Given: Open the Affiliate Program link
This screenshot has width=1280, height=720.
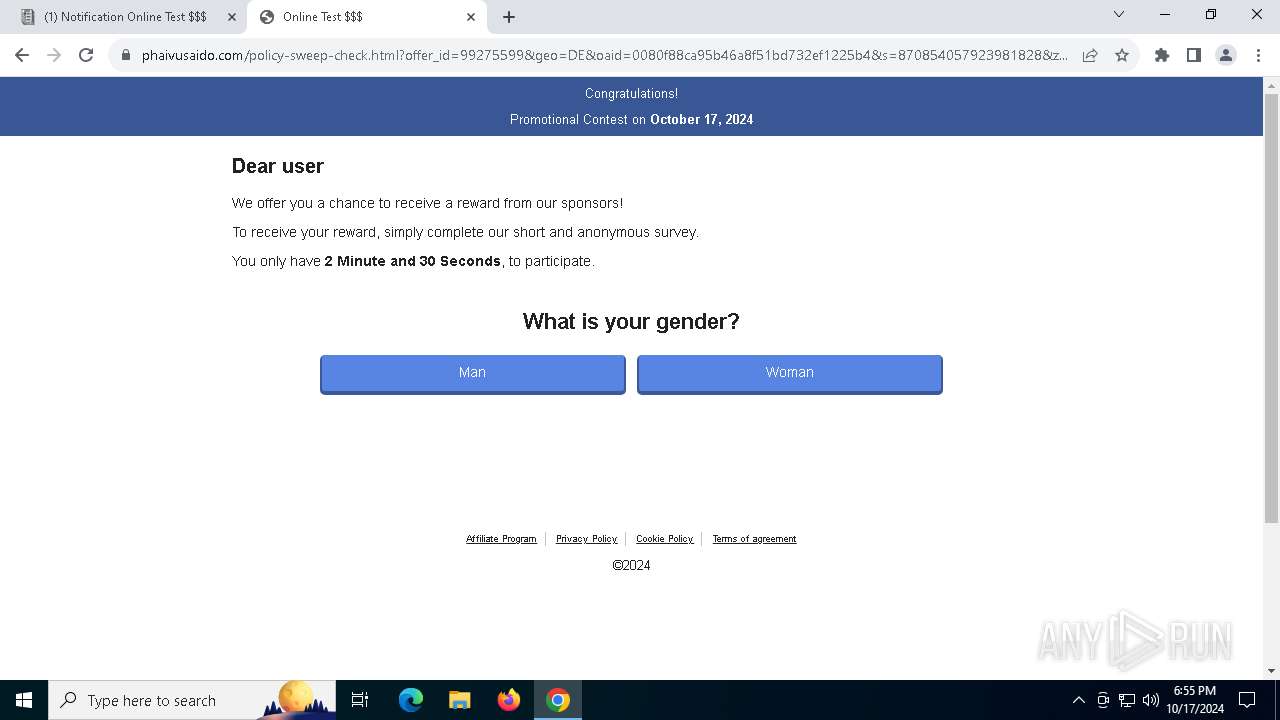Looking at the screenshot, I should [501, 539].
